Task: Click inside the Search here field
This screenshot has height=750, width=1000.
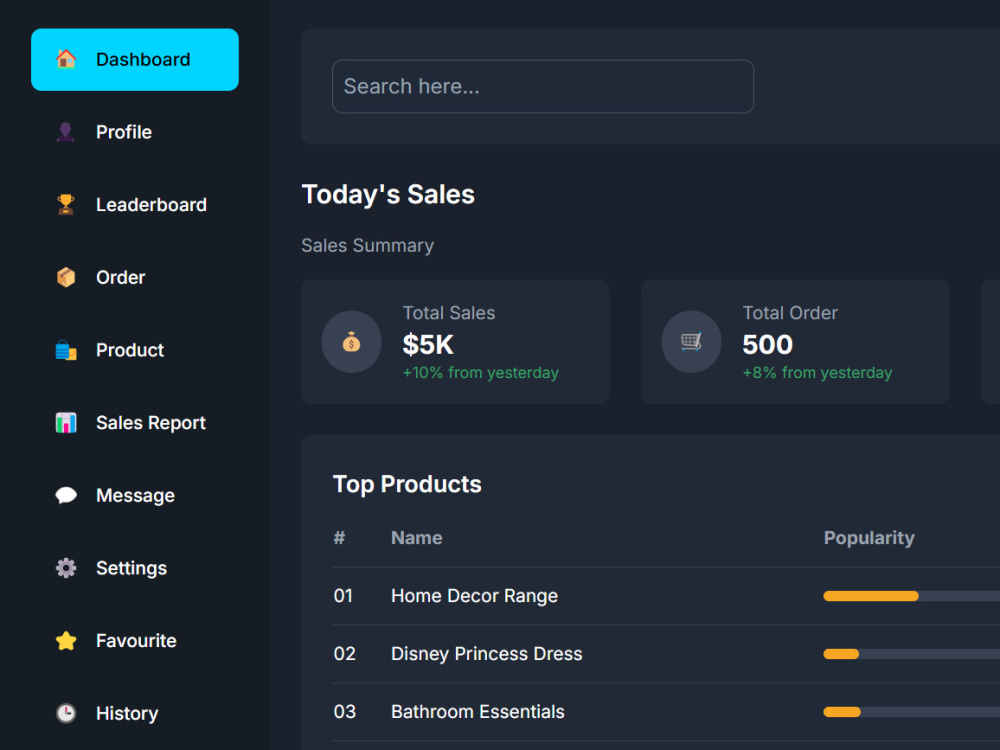Action: tap(542, 87)
